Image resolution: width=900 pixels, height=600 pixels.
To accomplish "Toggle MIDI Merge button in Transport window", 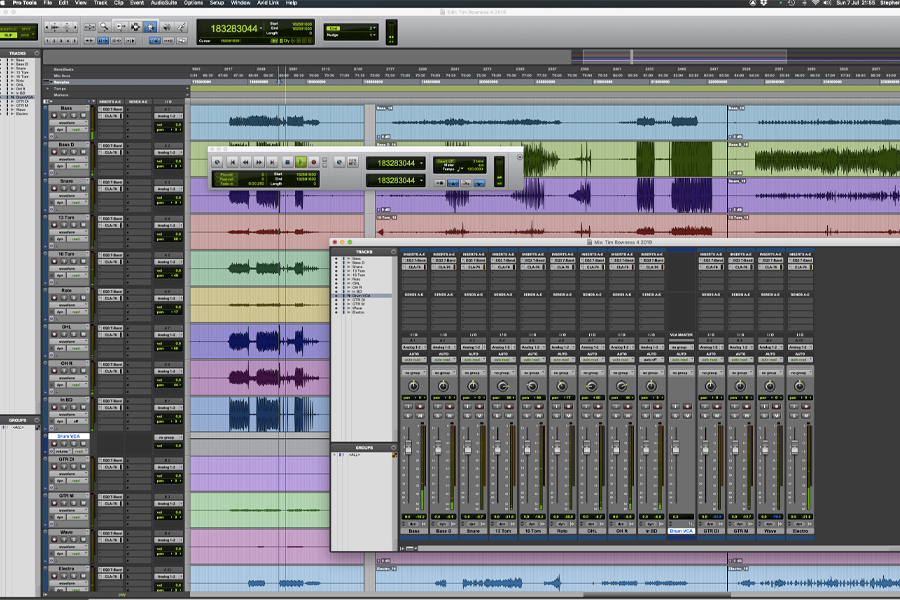I will [x=466, y=183].
